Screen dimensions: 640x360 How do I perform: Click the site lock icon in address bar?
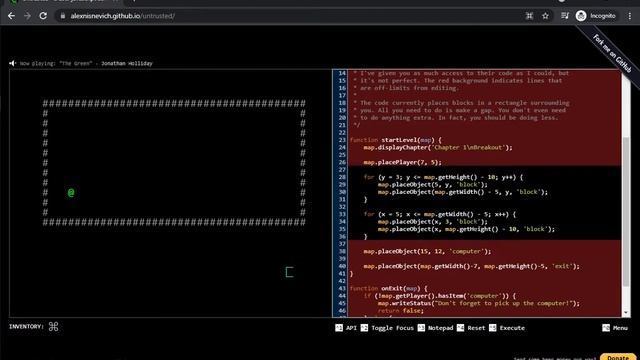coord(62,16)
